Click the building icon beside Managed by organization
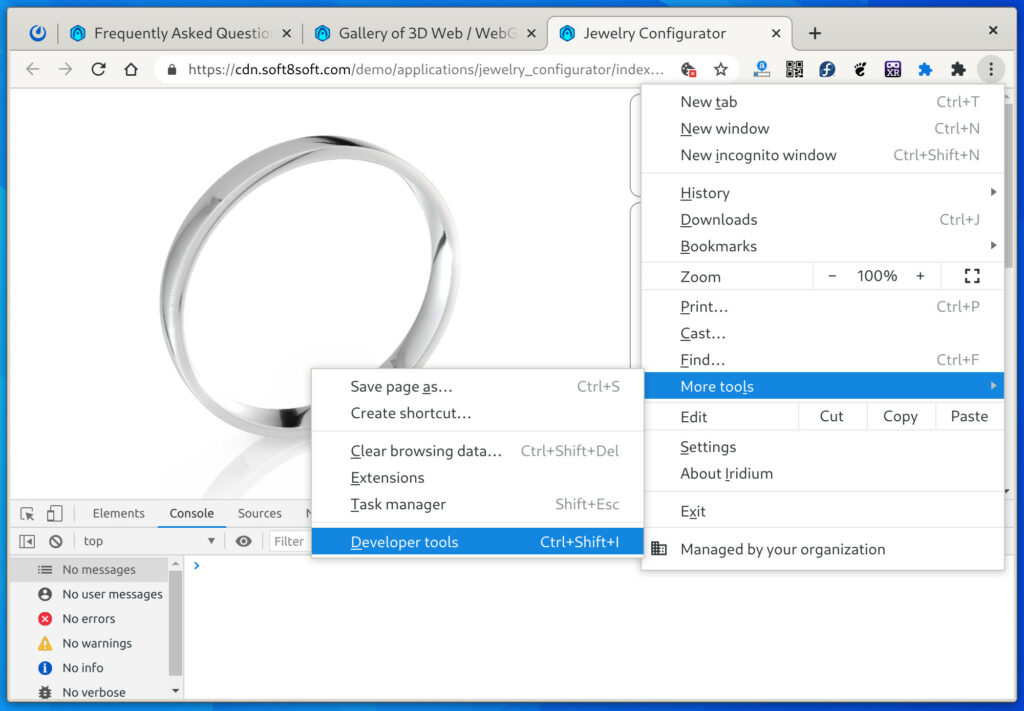Viewport: 1024px width, 711px height. (x=659, y=549)
